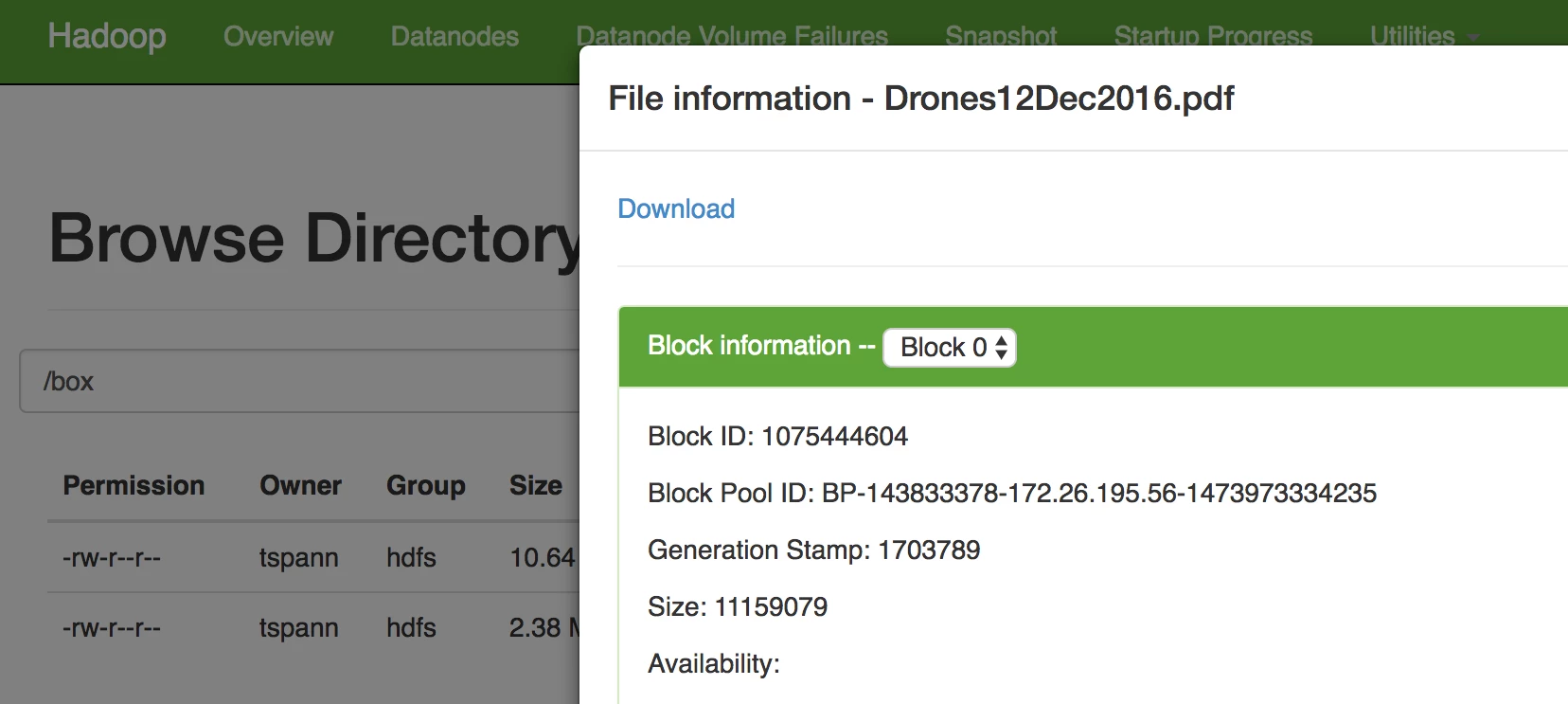This screenshot has width=1568, height=704.
Task: Open the Overview tab in navbar
Action: point(278,36)
